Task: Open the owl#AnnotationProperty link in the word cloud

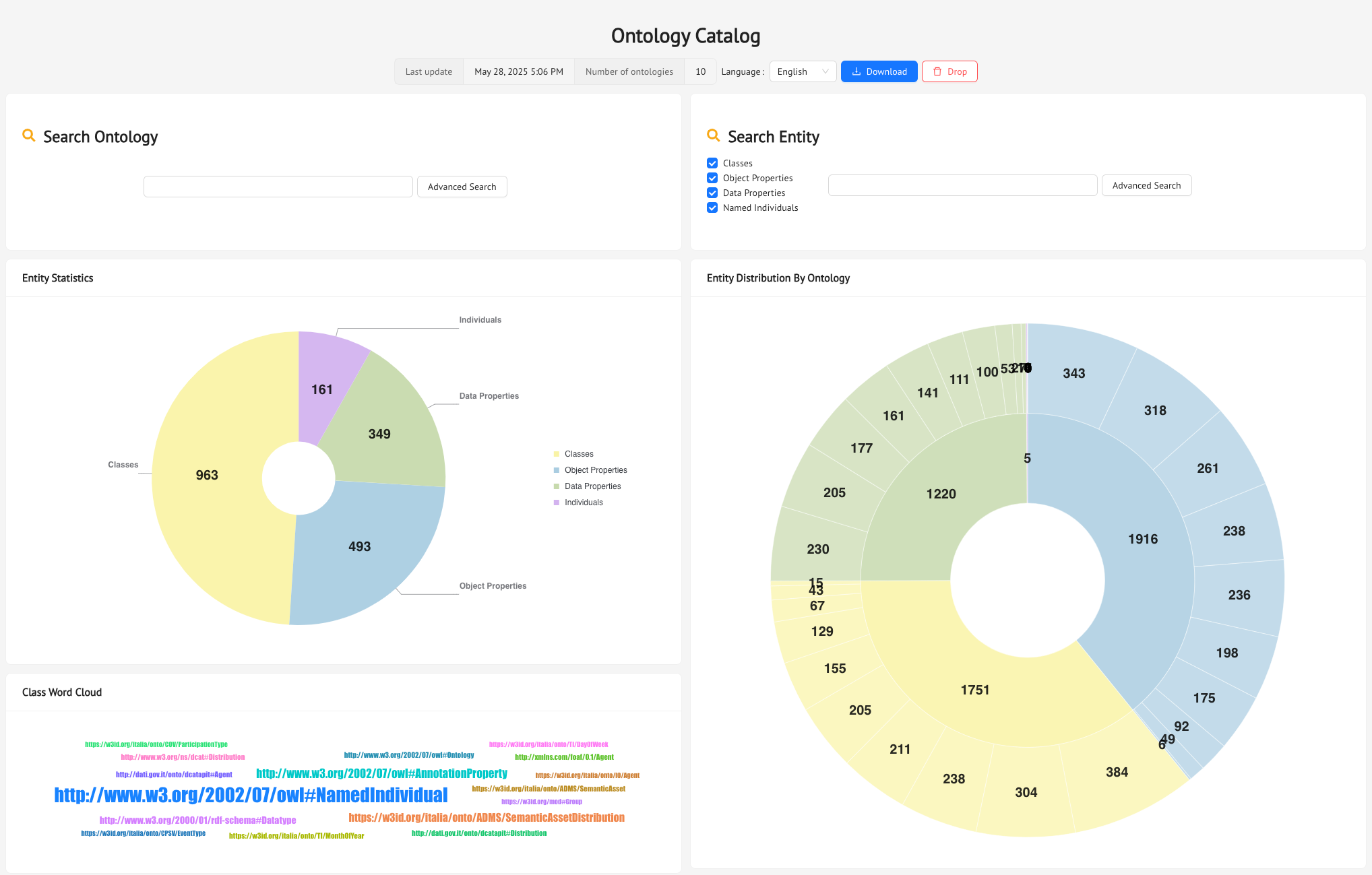Action: click(381, 773)
